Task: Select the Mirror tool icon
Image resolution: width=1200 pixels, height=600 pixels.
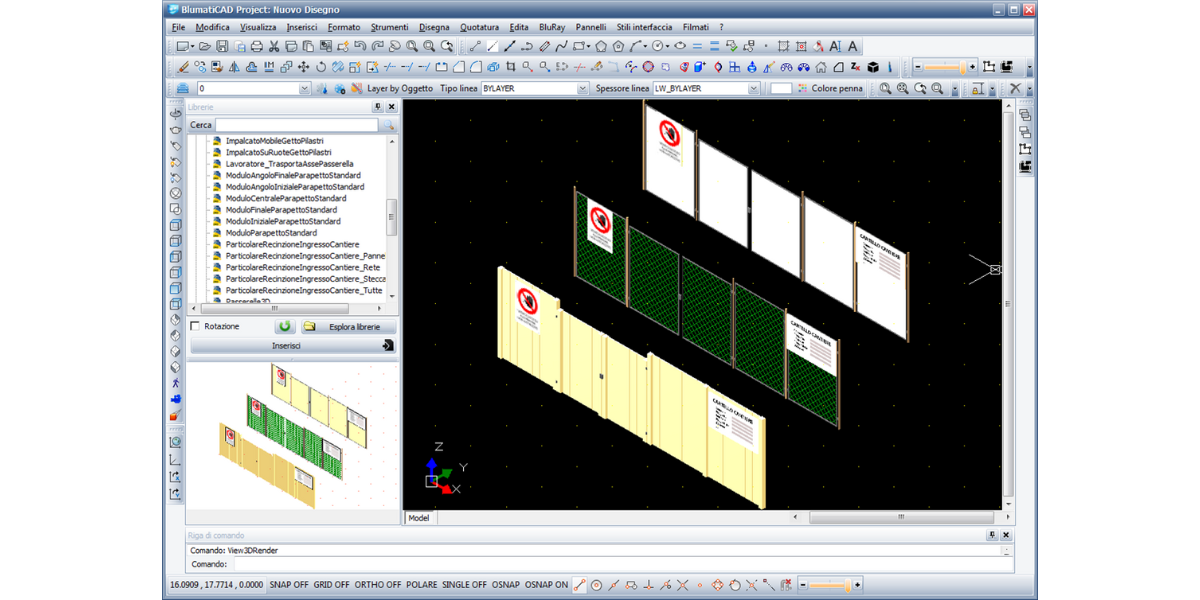Action: point(234,67)
